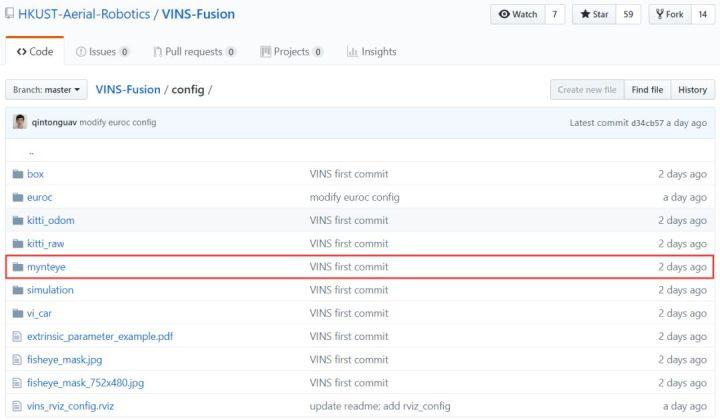
Task: Open the Insights tab
Action: pyautogui.click(x=372, y=51)
